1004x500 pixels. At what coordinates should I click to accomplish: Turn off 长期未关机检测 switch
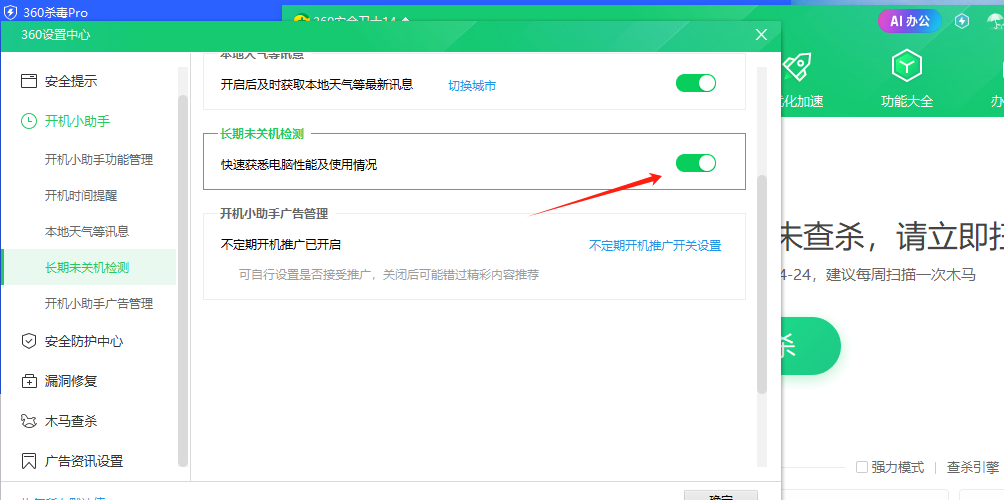pyautogui.click(x=696, y=163)
